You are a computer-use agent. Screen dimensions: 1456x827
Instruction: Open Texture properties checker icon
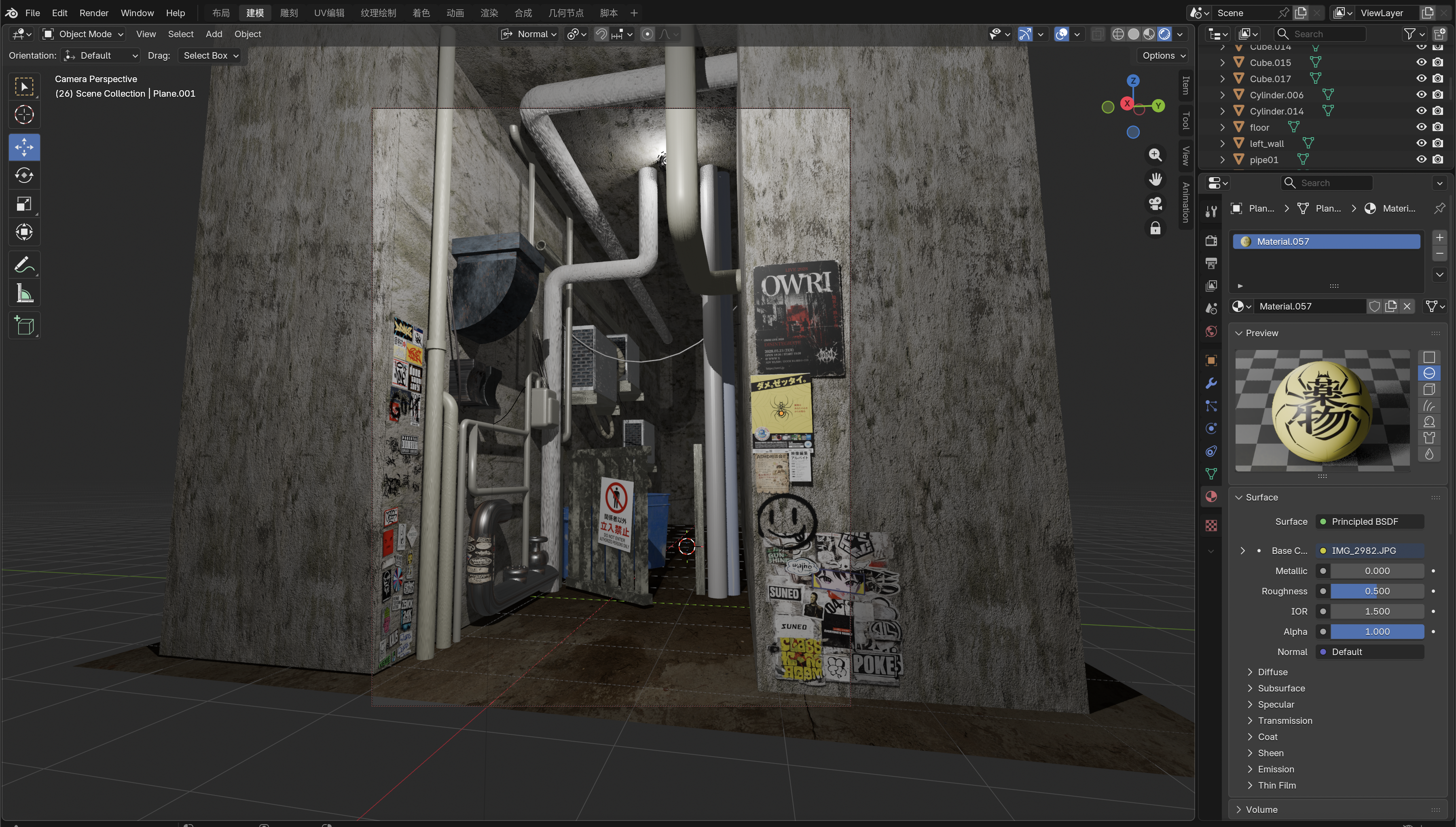click(1211, 526)
